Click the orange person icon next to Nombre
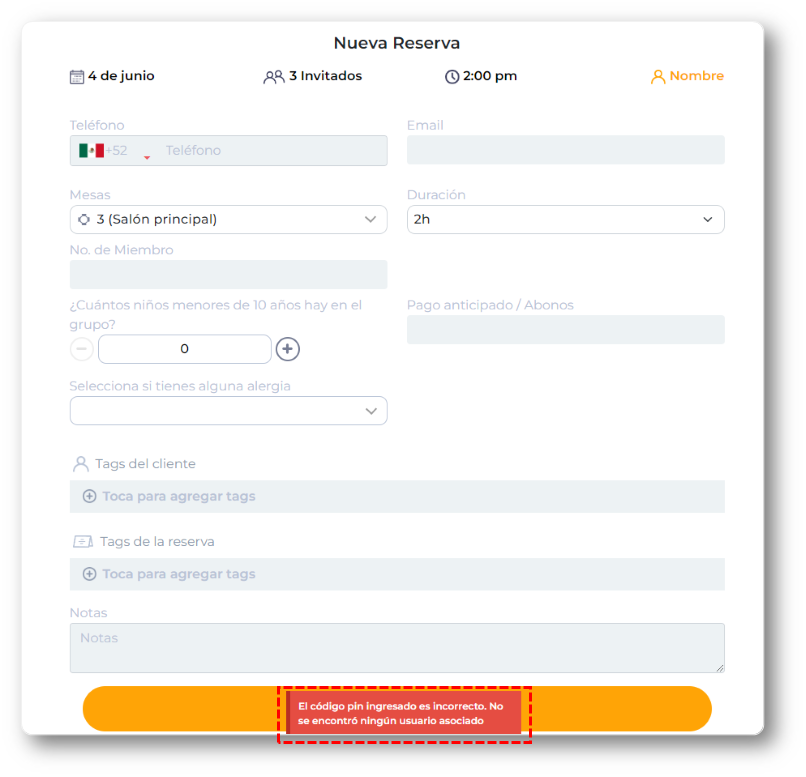Image resolution: width=806 pixels, height=777 pixels. [x=658, y=76]
